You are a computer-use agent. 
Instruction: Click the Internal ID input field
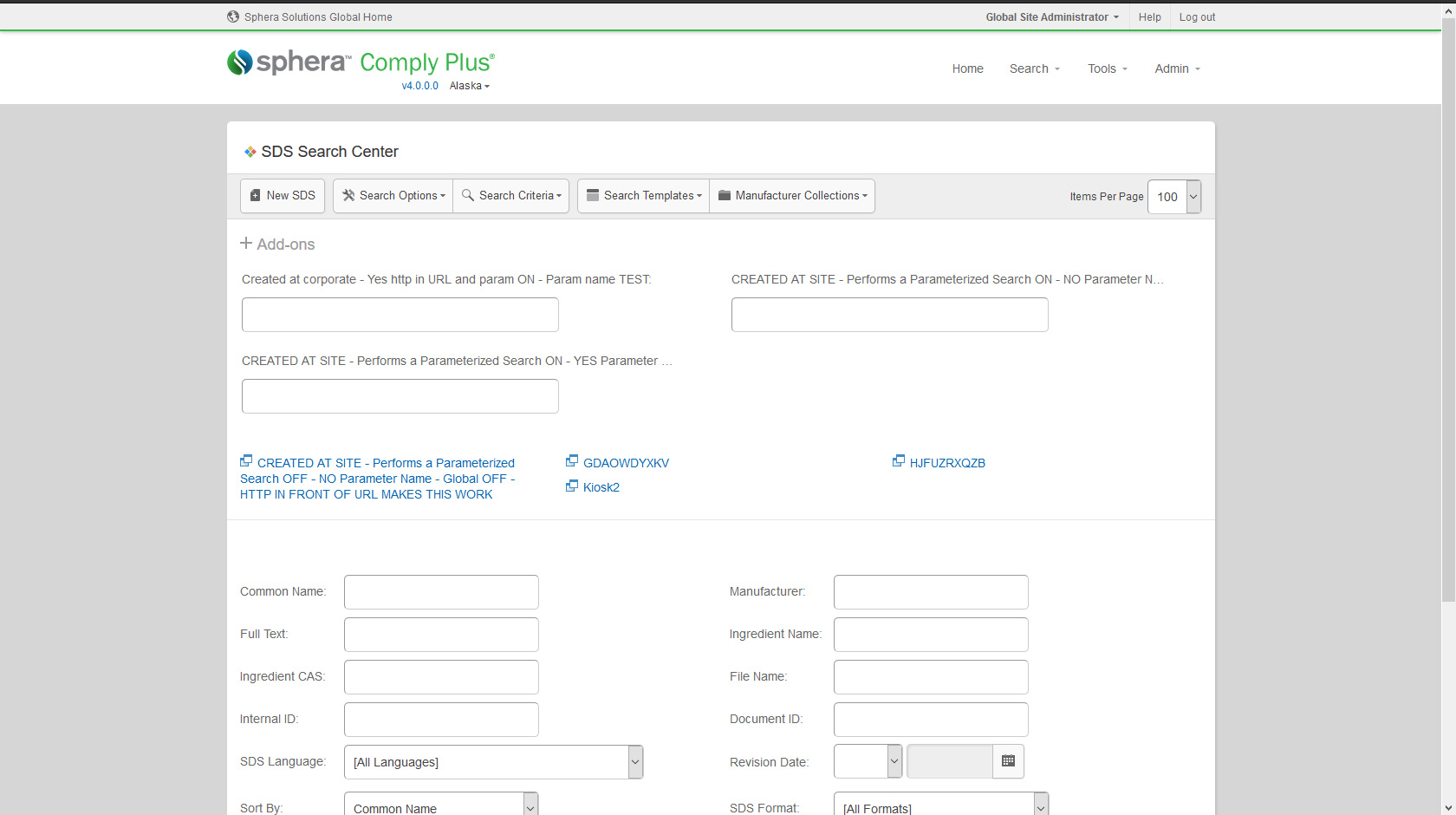click(x=441, y=720)
